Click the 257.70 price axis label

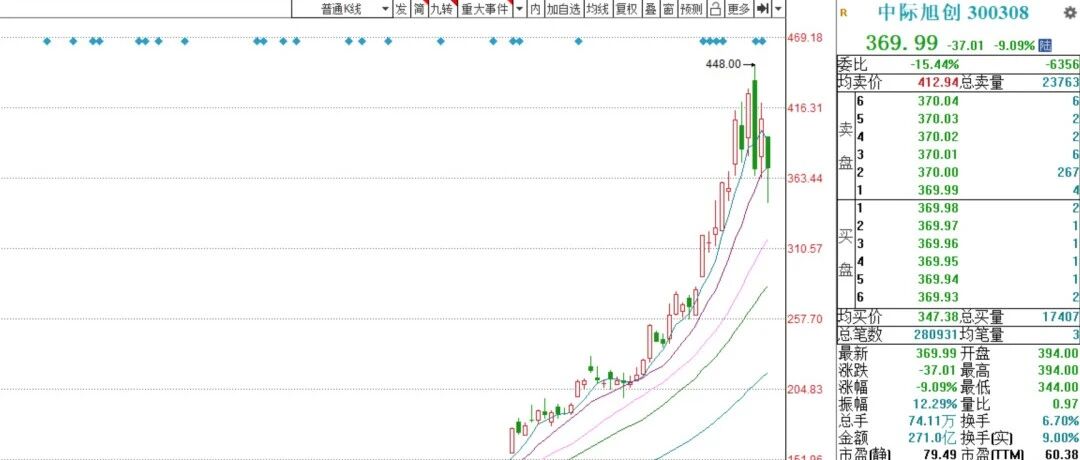(x=804, y=319)
